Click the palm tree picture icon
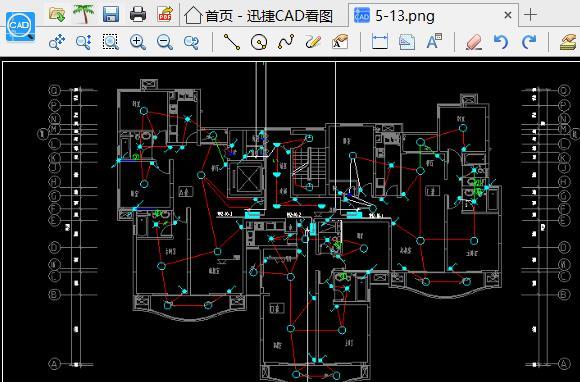The width and height of the screenshot is (580, 382). (83, 15)
